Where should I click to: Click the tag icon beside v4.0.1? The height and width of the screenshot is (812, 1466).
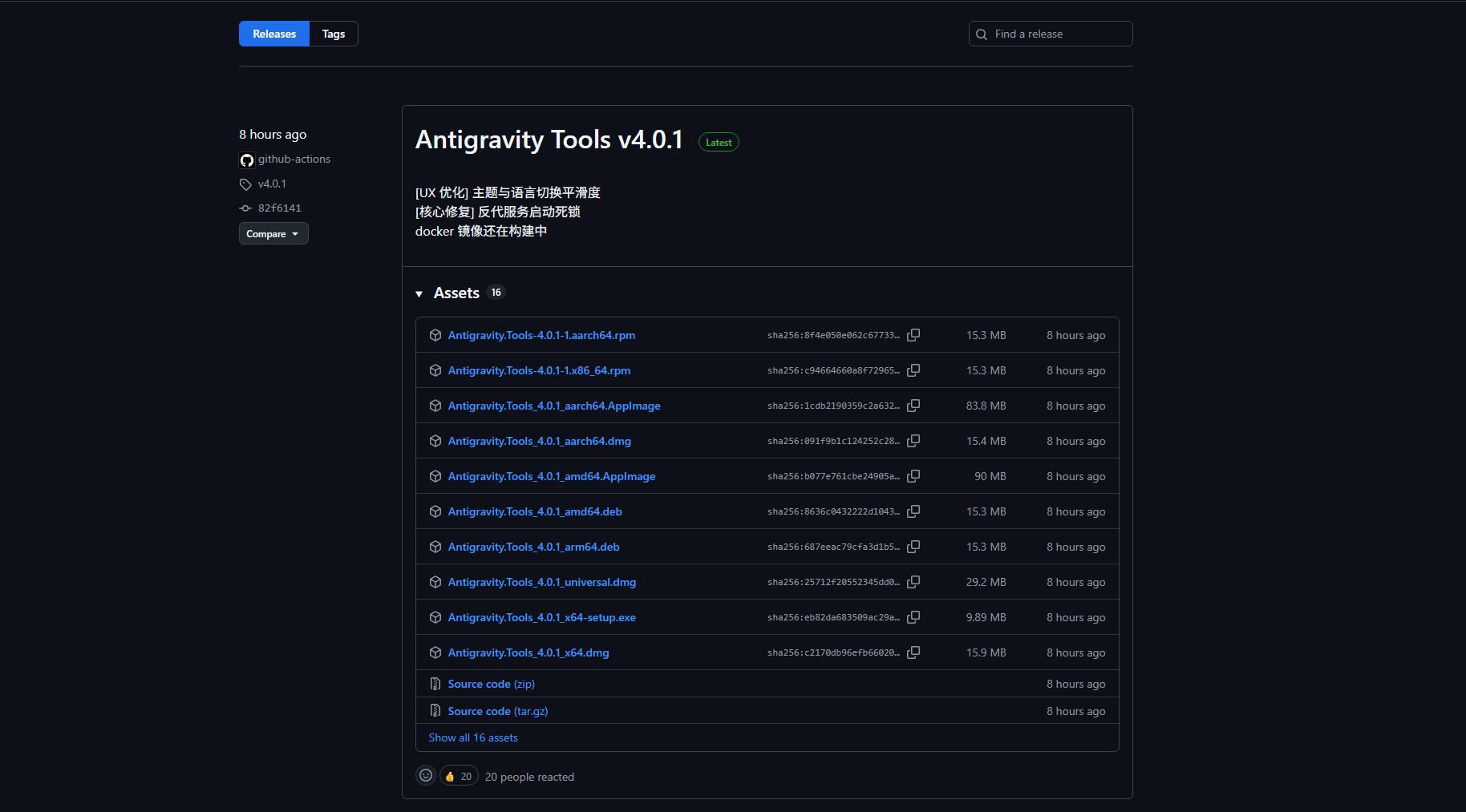coord(245,184)
